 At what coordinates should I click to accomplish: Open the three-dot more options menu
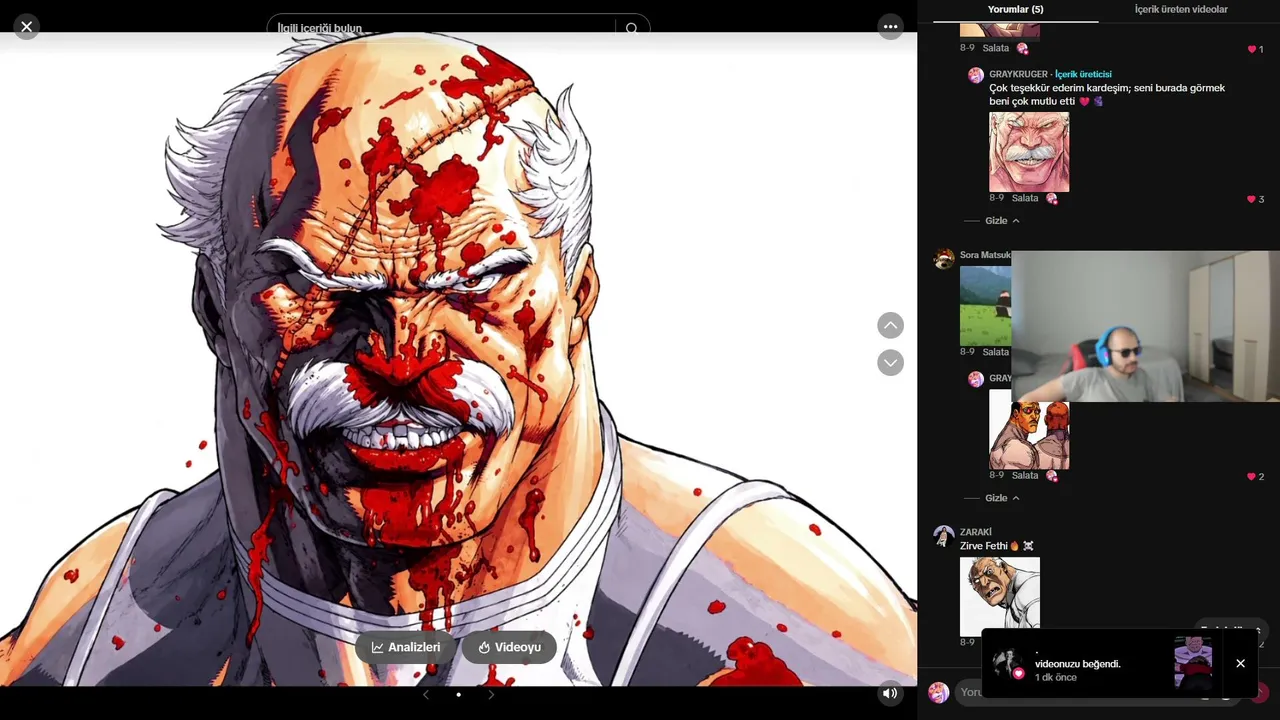click(890, 27)
